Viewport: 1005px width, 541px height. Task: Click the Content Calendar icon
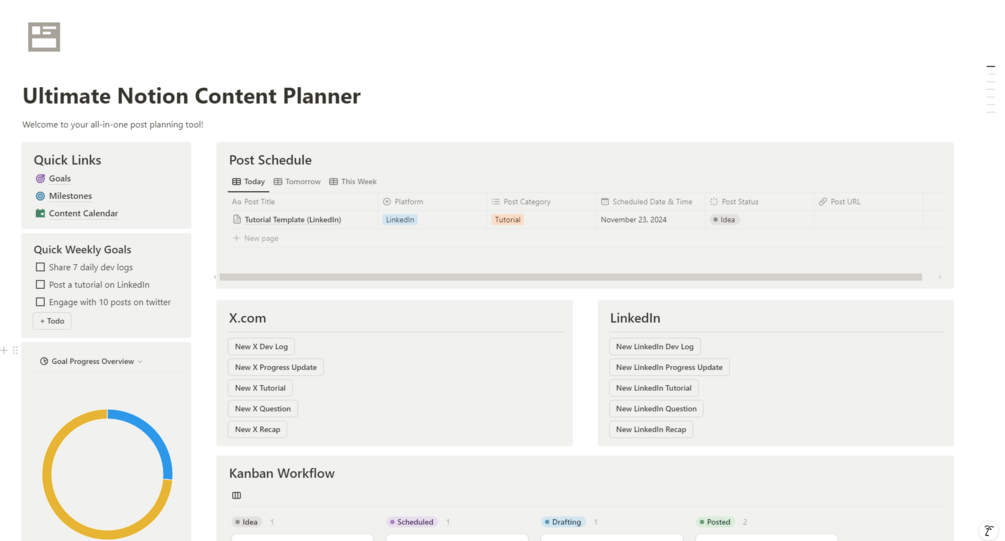click(x=40, y=213)
